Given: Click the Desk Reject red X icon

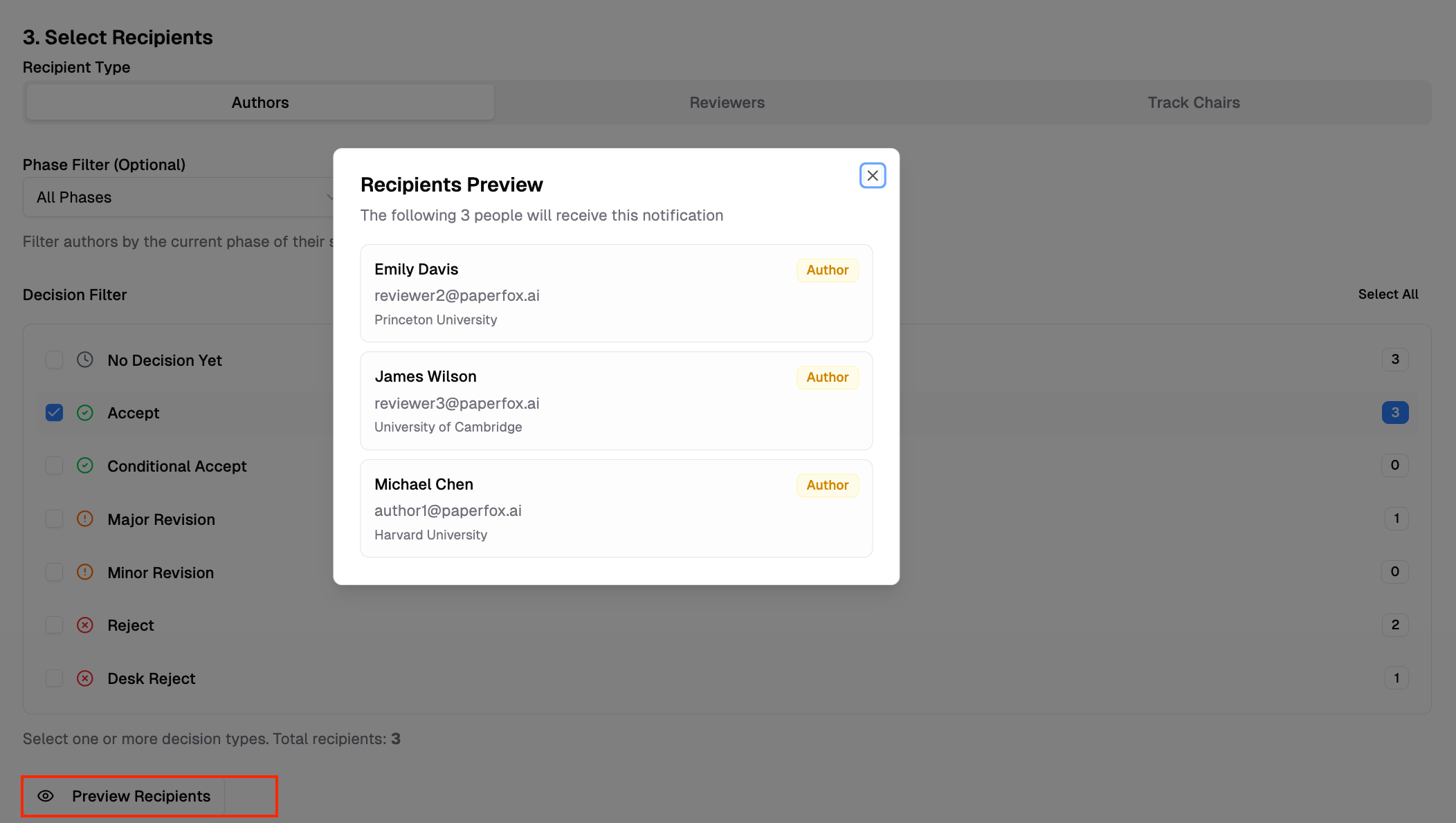Looking at the screenshot, I should 85,678.
